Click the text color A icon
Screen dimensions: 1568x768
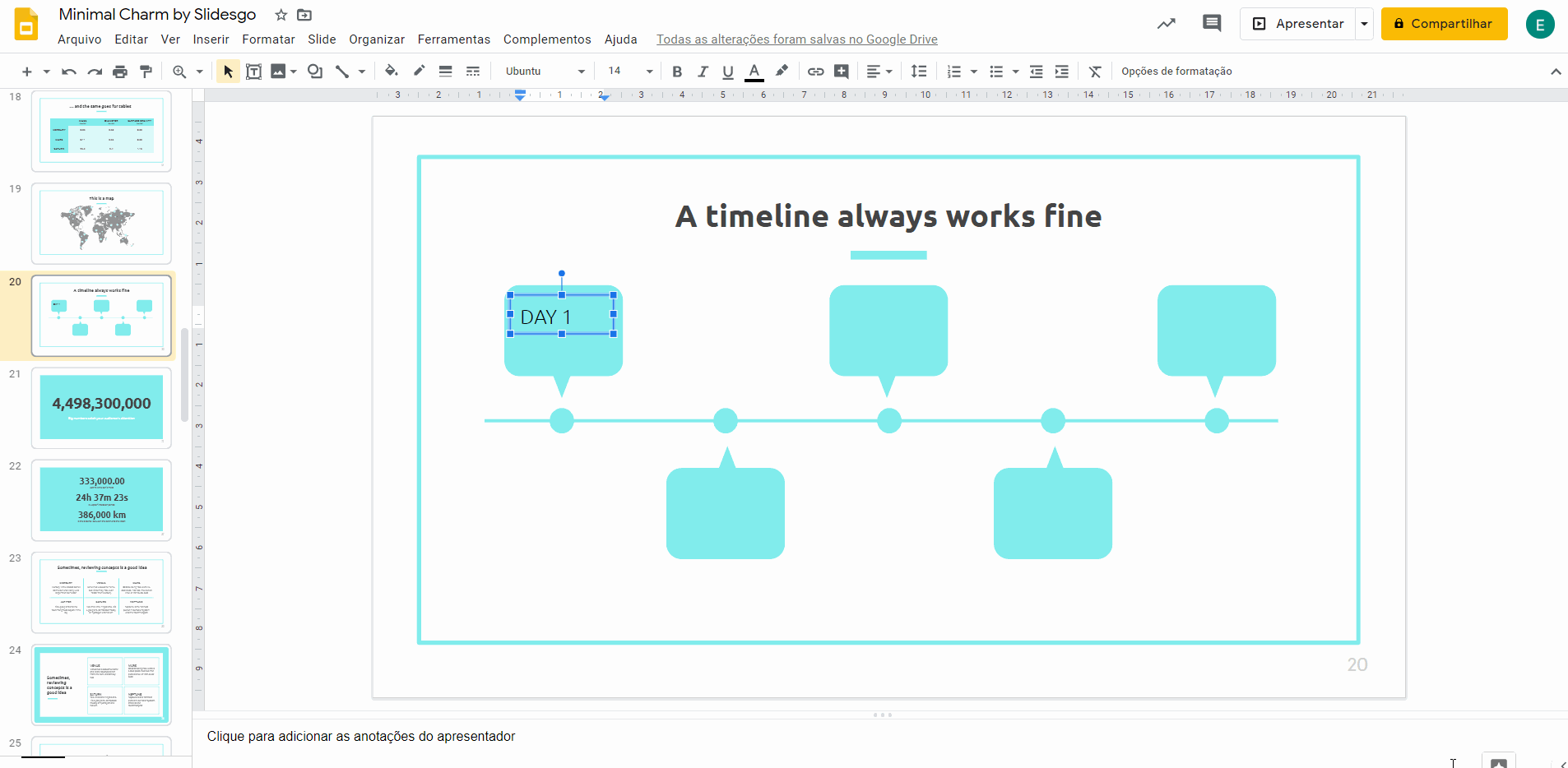click(754, 72)
